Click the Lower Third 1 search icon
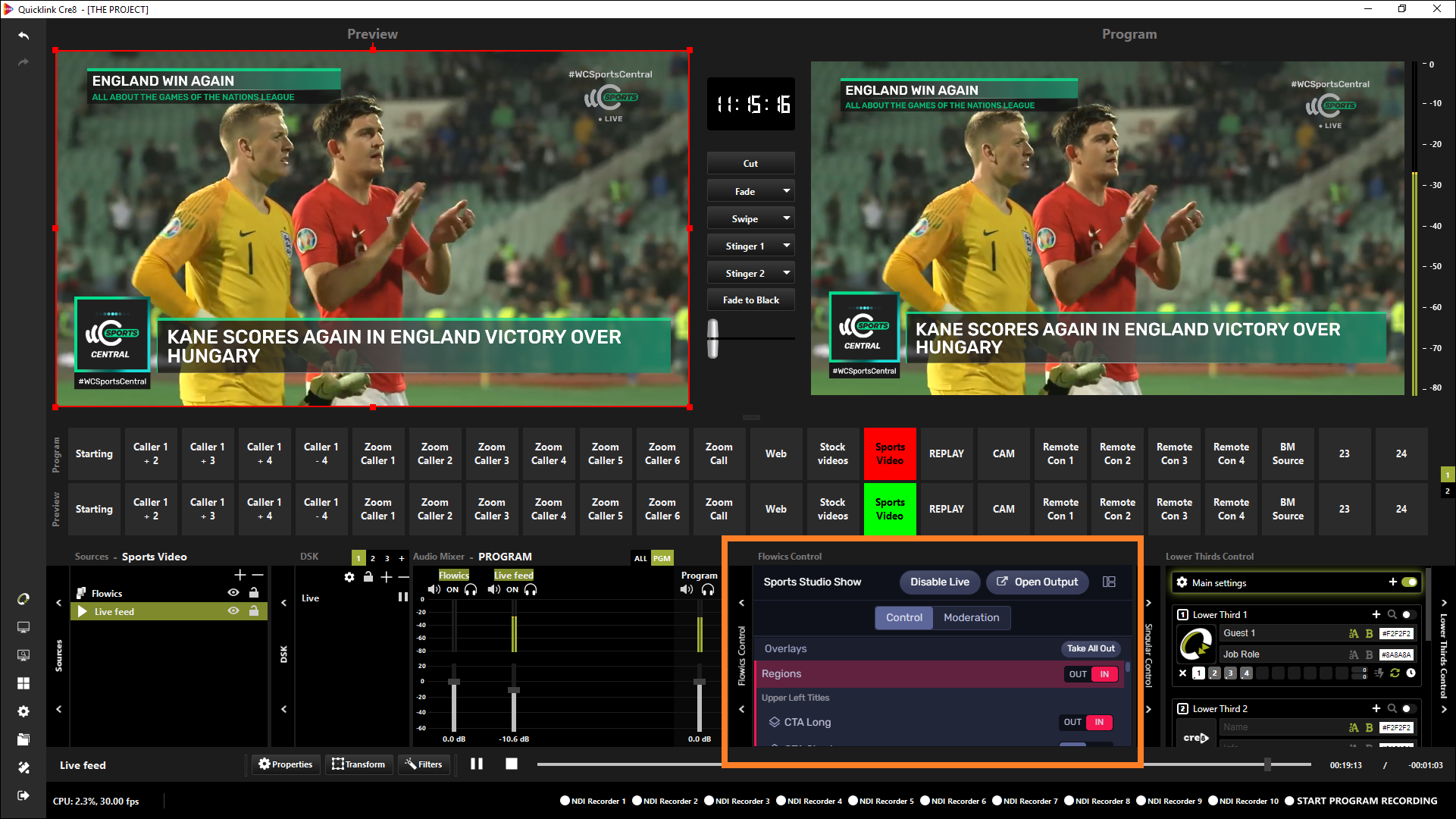Screen dimensions: 1456x819 [1392, 614]
